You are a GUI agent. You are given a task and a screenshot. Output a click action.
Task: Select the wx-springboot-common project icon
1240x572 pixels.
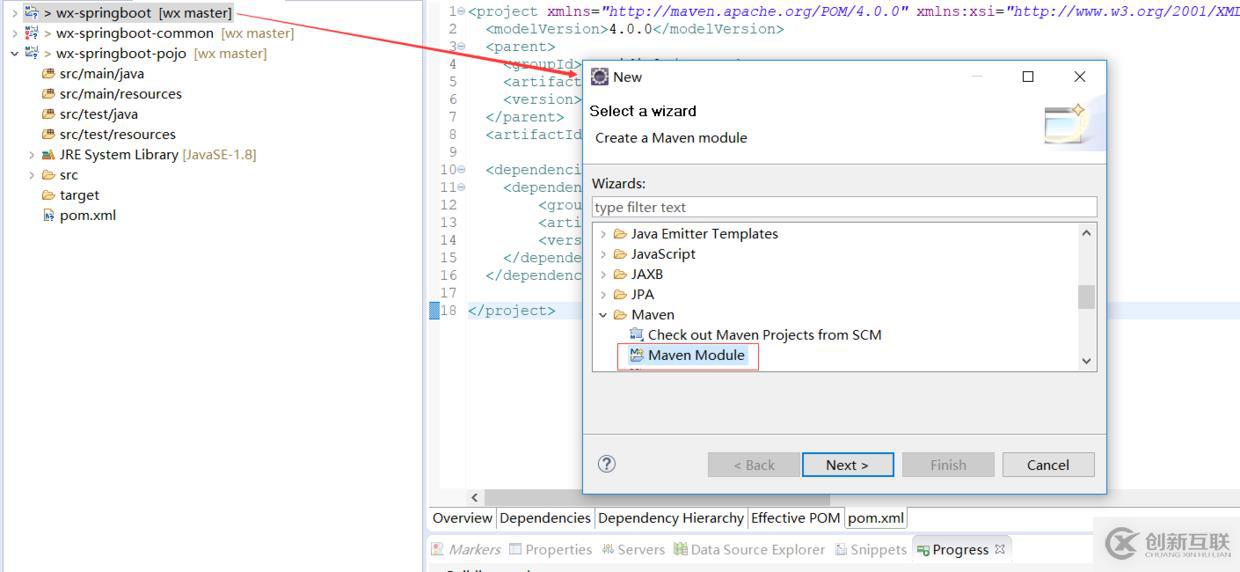pos(31,33)
